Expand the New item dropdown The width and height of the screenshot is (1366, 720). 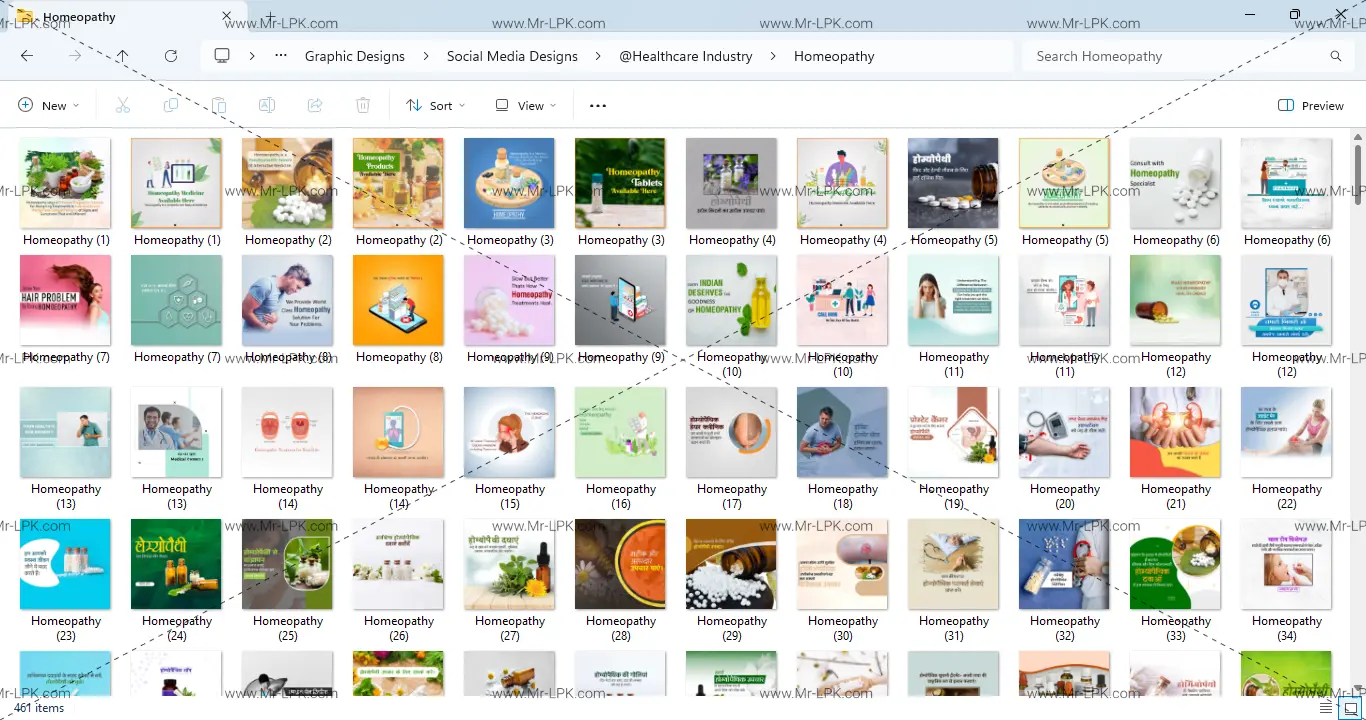tap(48, 105)
